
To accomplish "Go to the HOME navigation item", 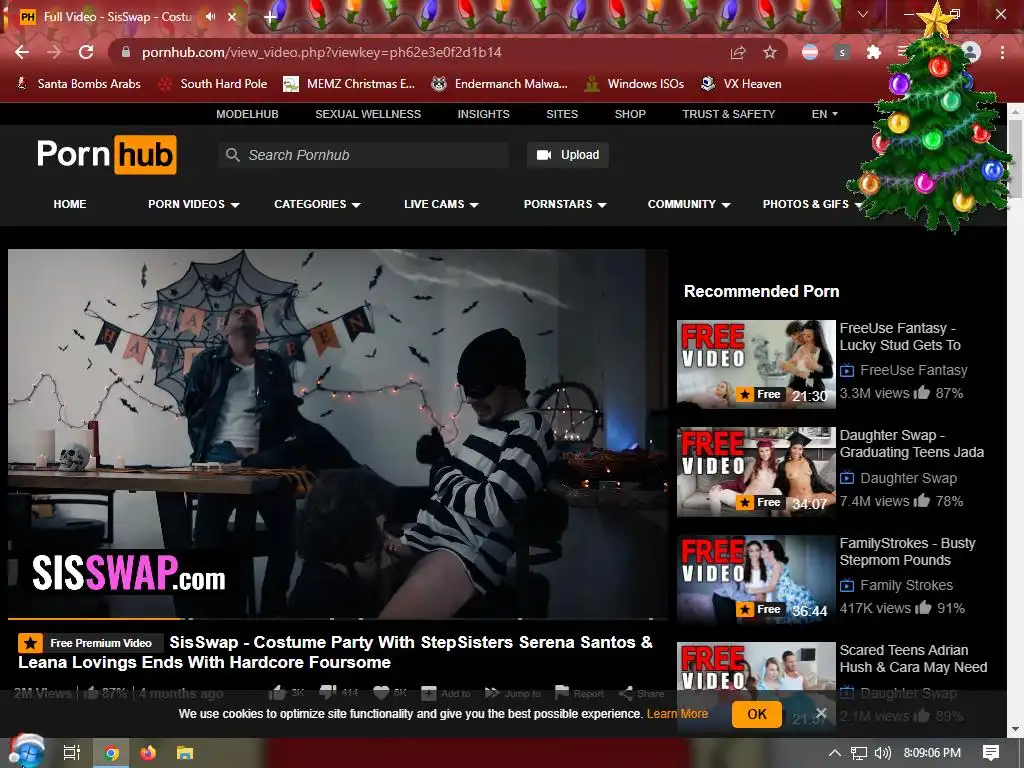I will [x=70, y=204].
